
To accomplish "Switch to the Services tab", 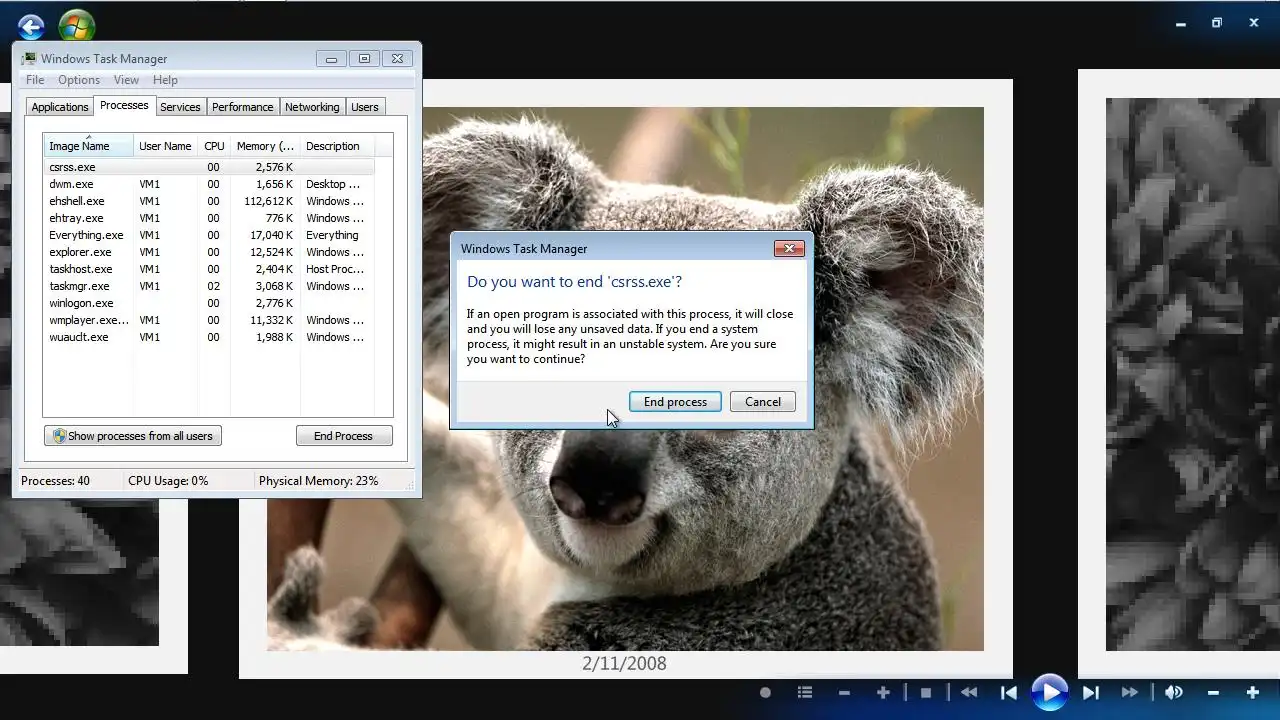I will (x=180, y=107).
